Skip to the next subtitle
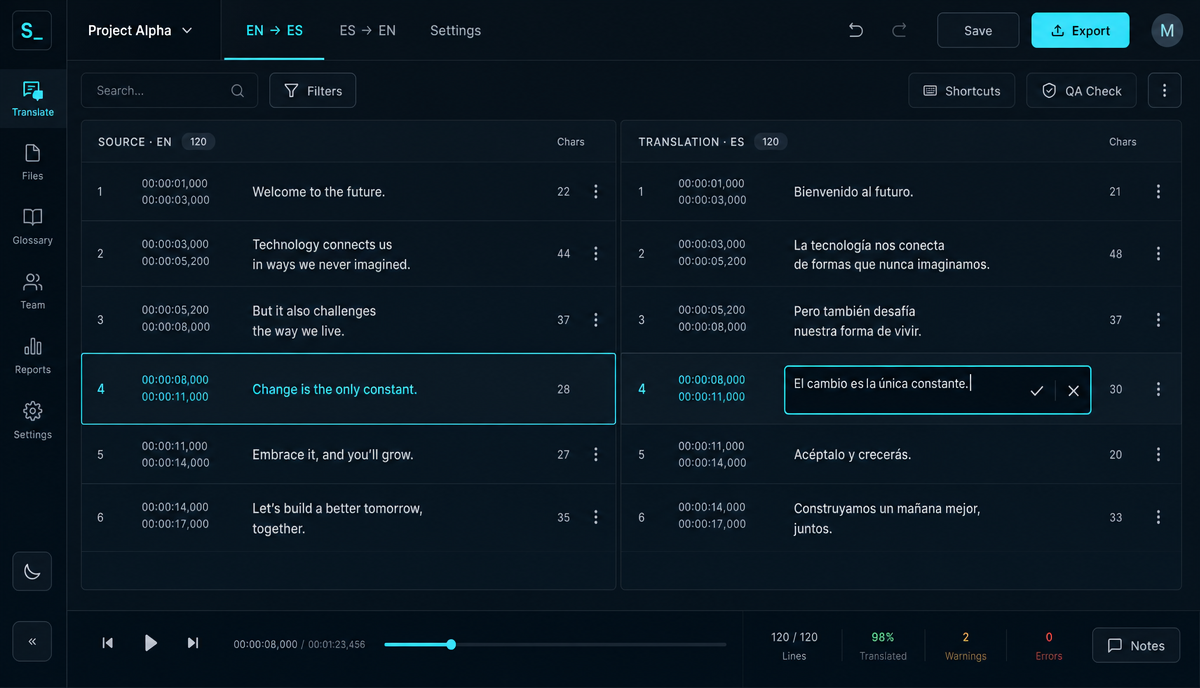The width and height of the screenshot is (1200, 688). 193,643
